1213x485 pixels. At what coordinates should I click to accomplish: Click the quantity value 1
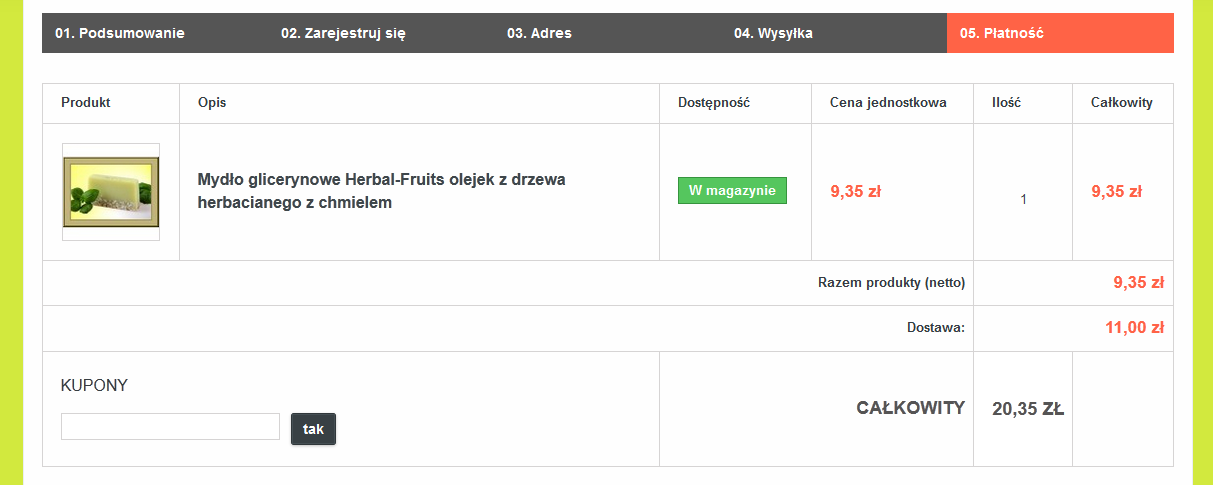coord(1023,199)
